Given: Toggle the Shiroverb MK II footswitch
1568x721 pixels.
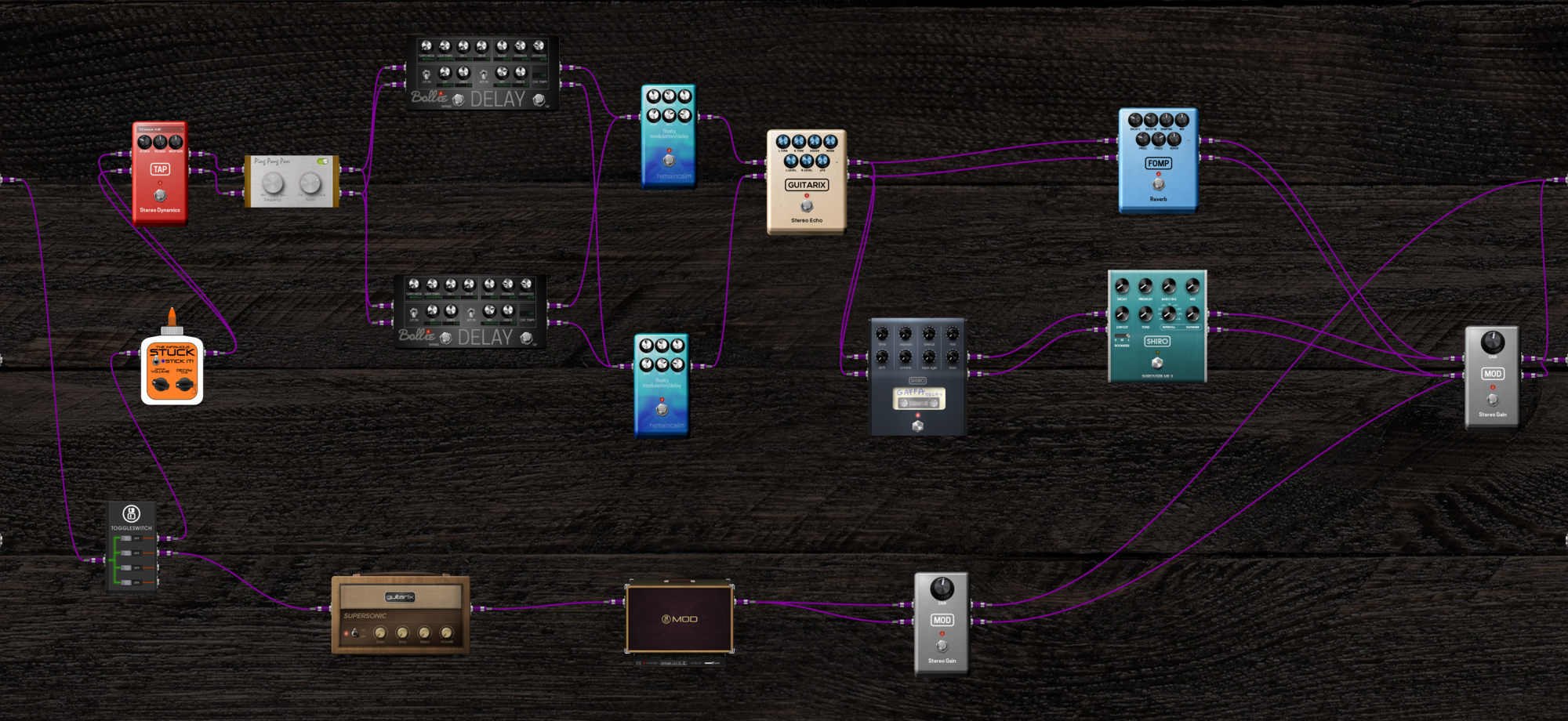Looking at the screenshot, I should tap(1157, 363).
